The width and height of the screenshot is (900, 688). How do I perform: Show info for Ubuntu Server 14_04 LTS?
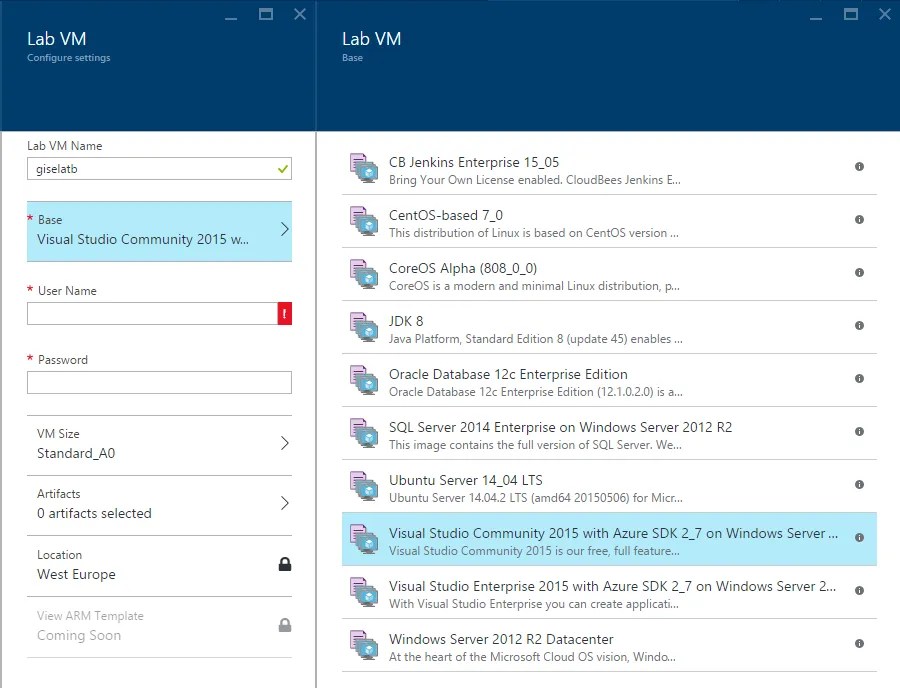(859, 484)
